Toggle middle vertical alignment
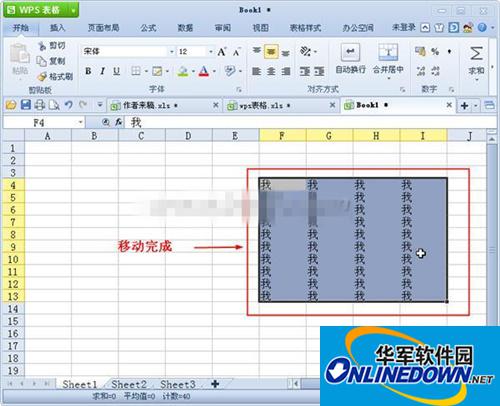This screenshot has height=406, width=500. [271, 52]
